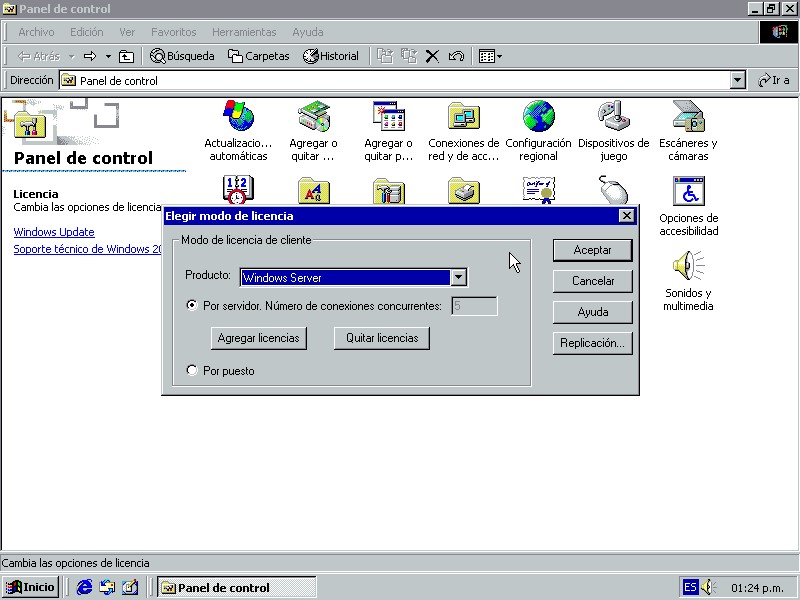Click the forward arrow toolbar button
Viewport: 800px width, 600px height.
pyautogui.click(x=90, y=56)
